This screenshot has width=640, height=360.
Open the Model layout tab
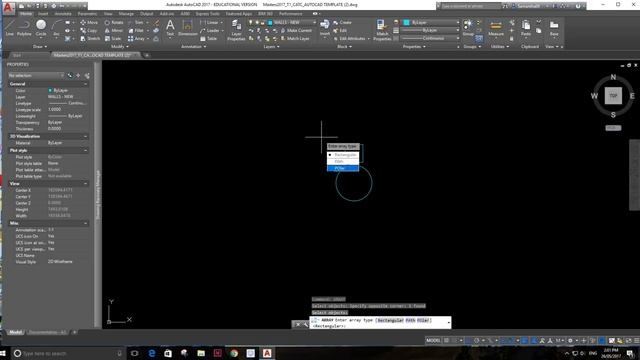16,332
